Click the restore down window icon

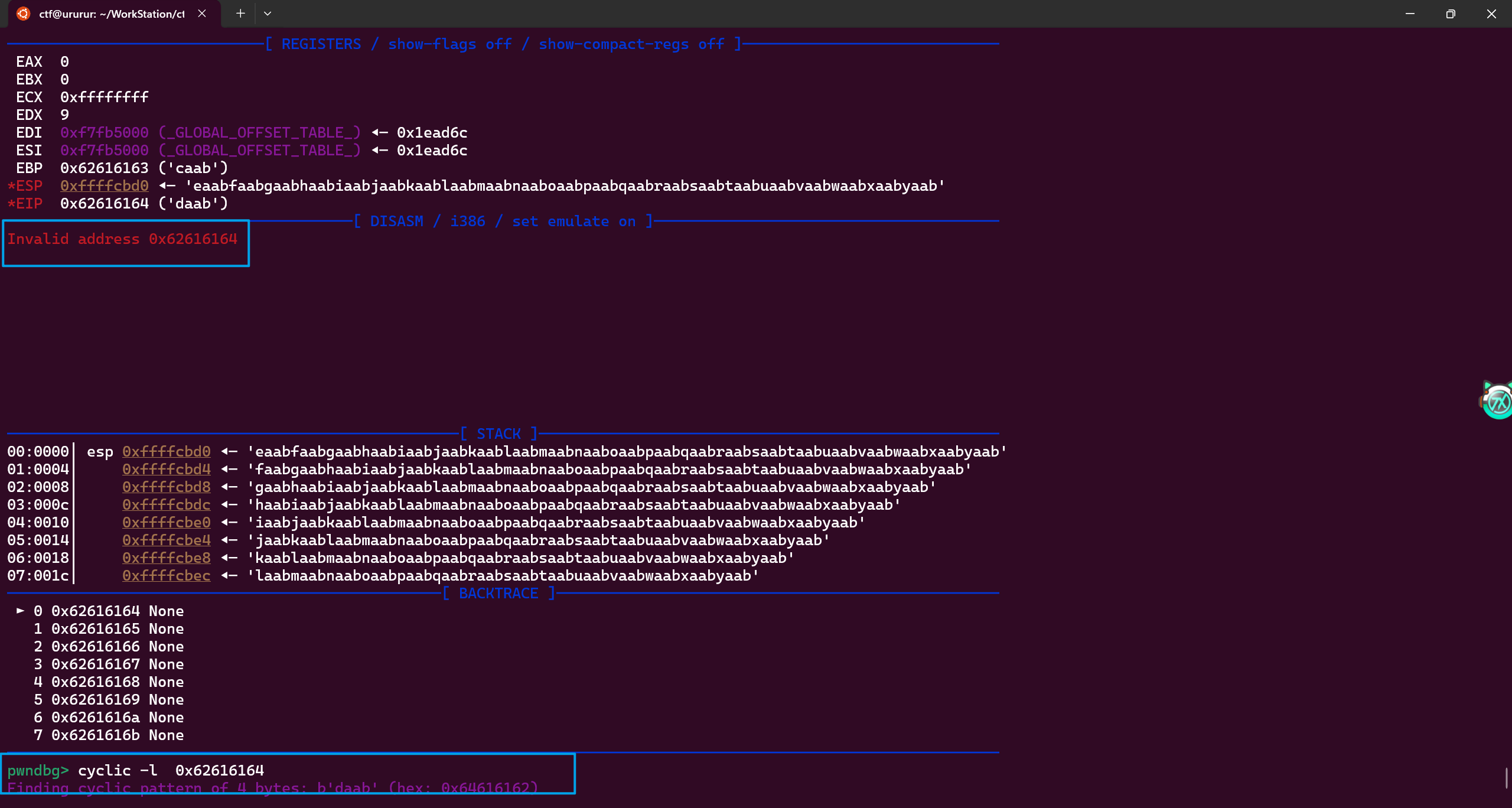tap(1450, 14)
